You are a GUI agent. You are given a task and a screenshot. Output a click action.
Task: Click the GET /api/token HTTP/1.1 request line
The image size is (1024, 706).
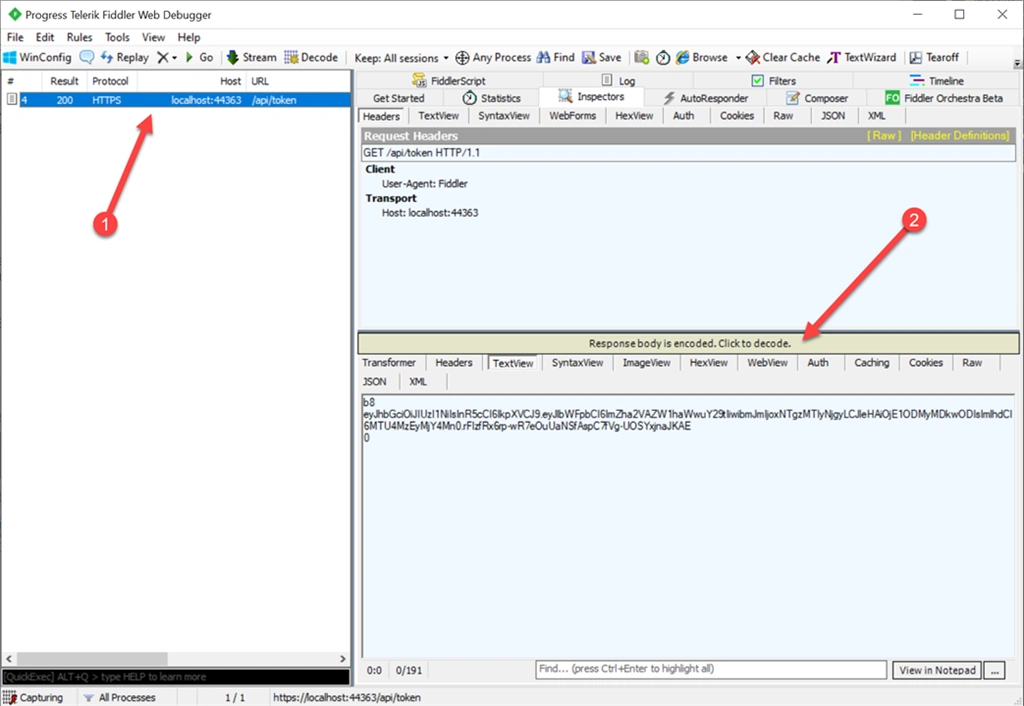pyautogui.click(x=689, y=153)
